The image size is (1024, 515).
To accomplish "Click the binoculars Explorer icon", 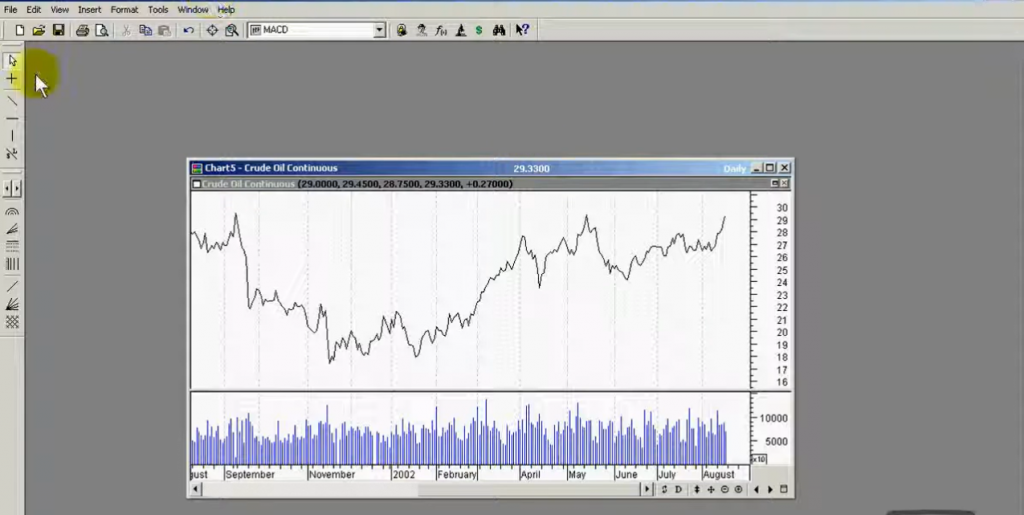I will pos(499,30).
